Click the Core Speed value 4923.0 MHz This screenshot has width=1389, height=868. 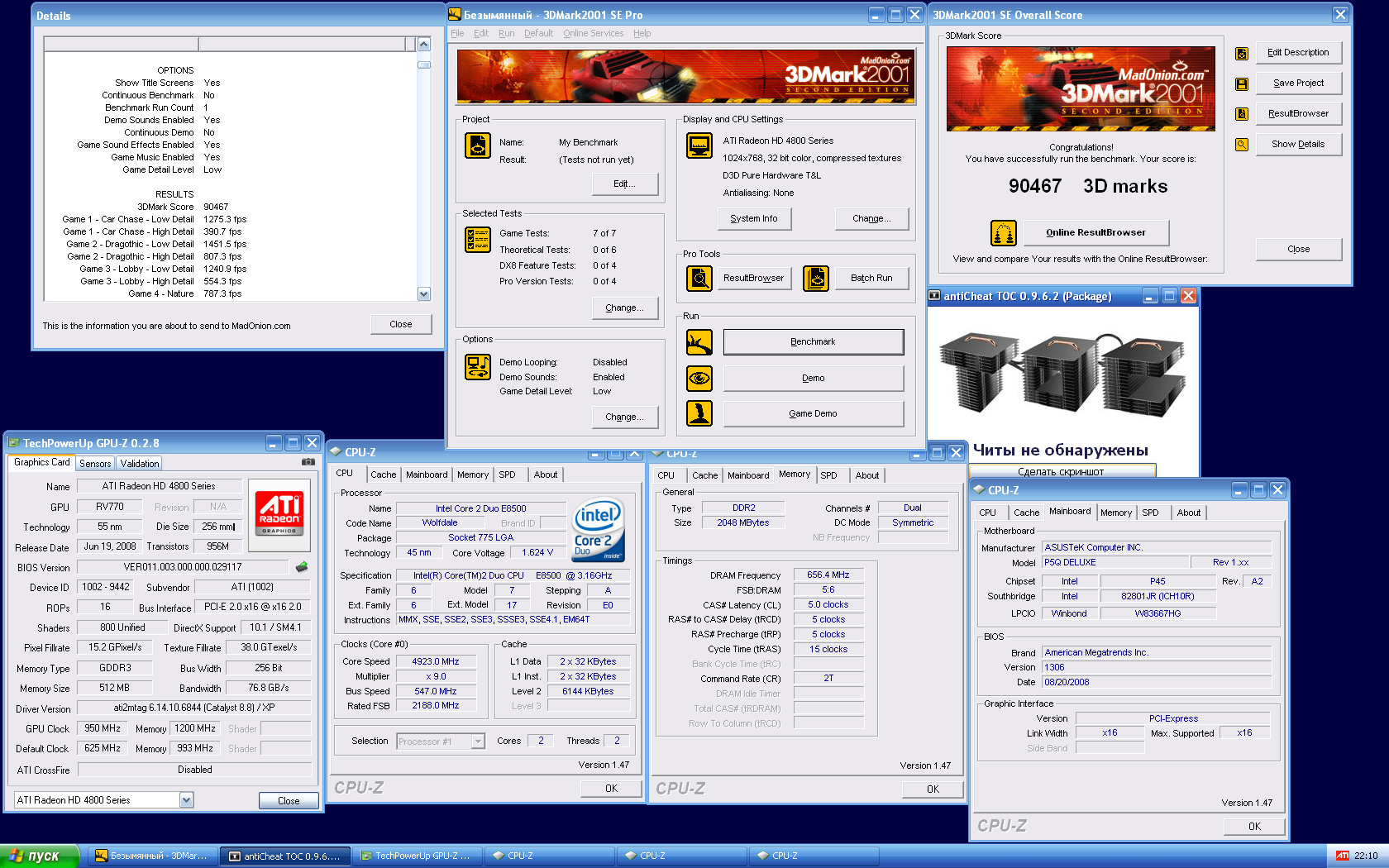click(x=436, y=661)
